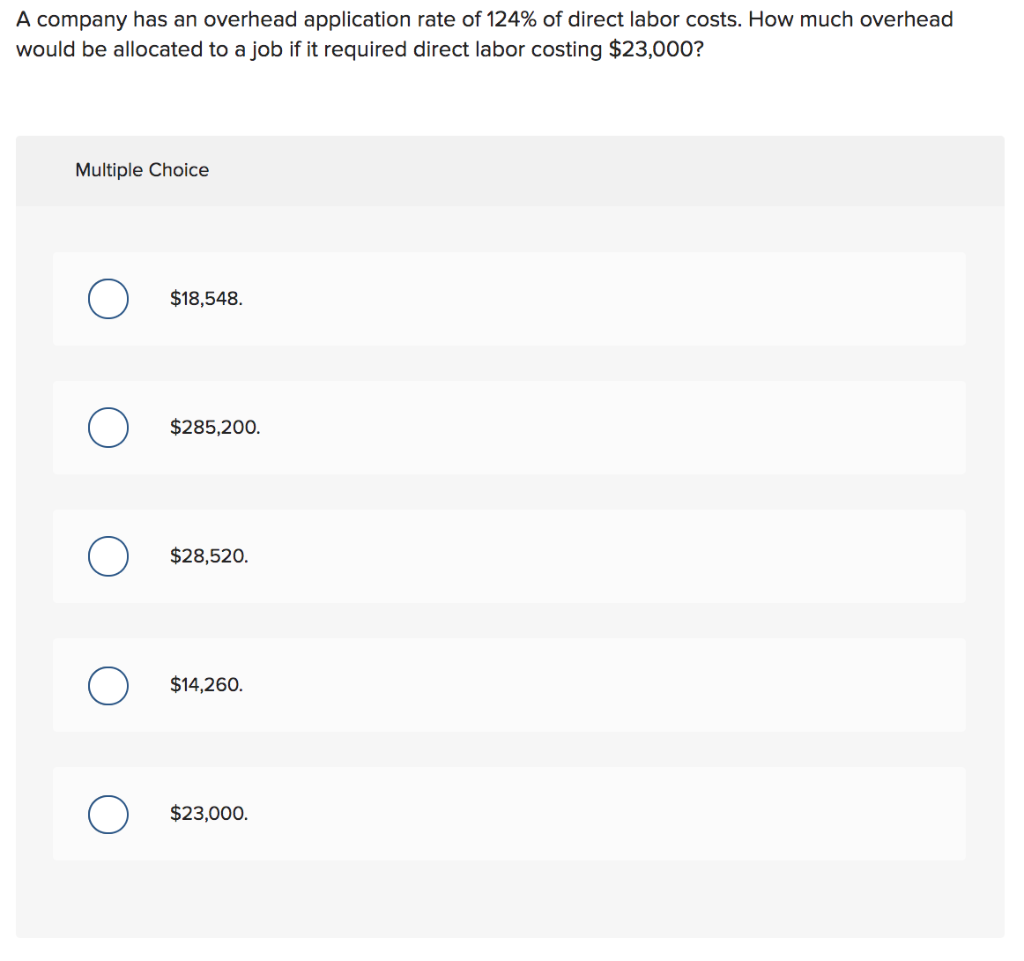The height and width of the screenshot is (961, 1024).
Task: Pick the third answer choice row
Action: pos(508,556)
